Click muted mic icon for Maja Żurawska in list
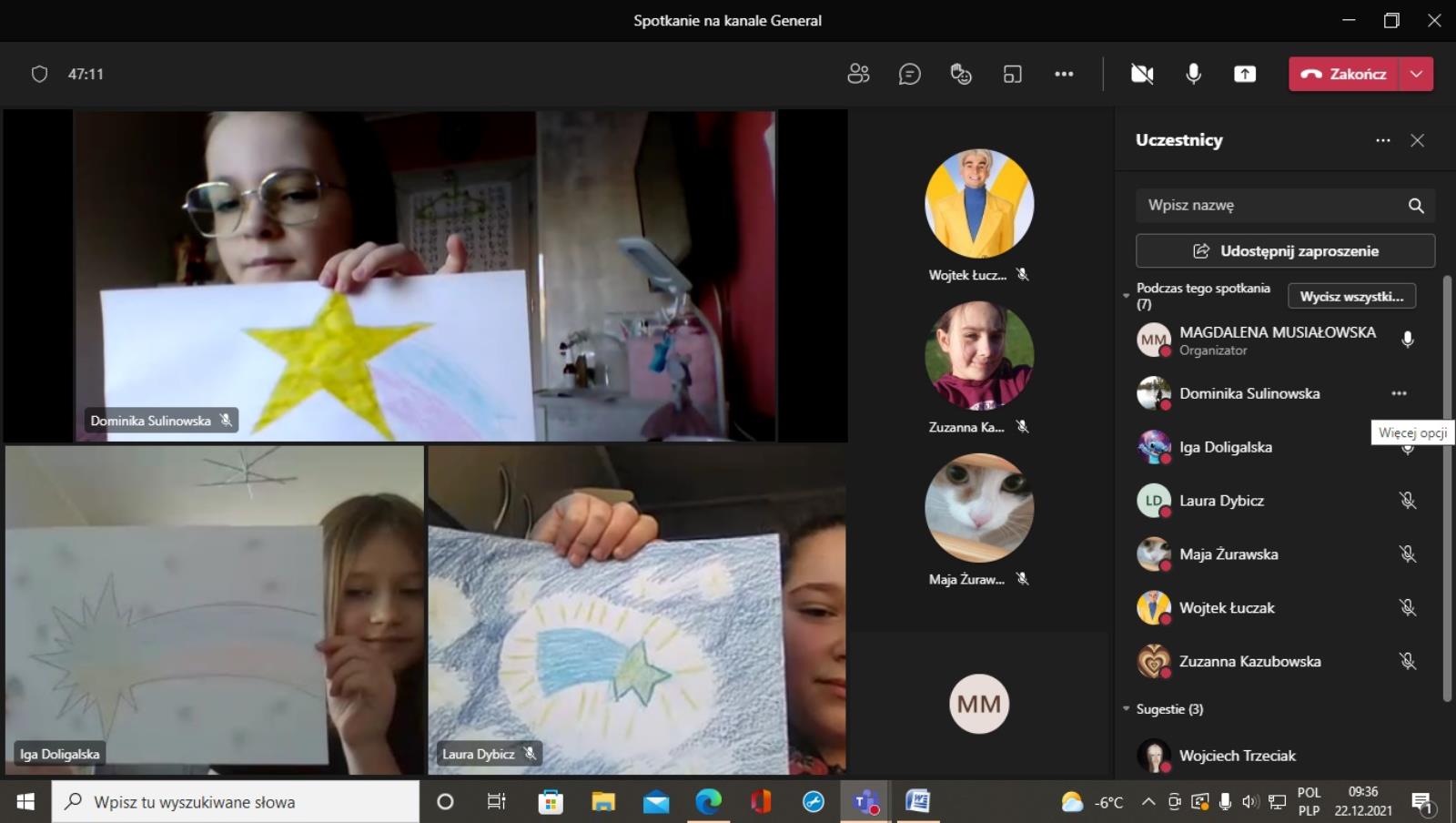The width and height of the screenshot is (1456, 823). 1408,554
